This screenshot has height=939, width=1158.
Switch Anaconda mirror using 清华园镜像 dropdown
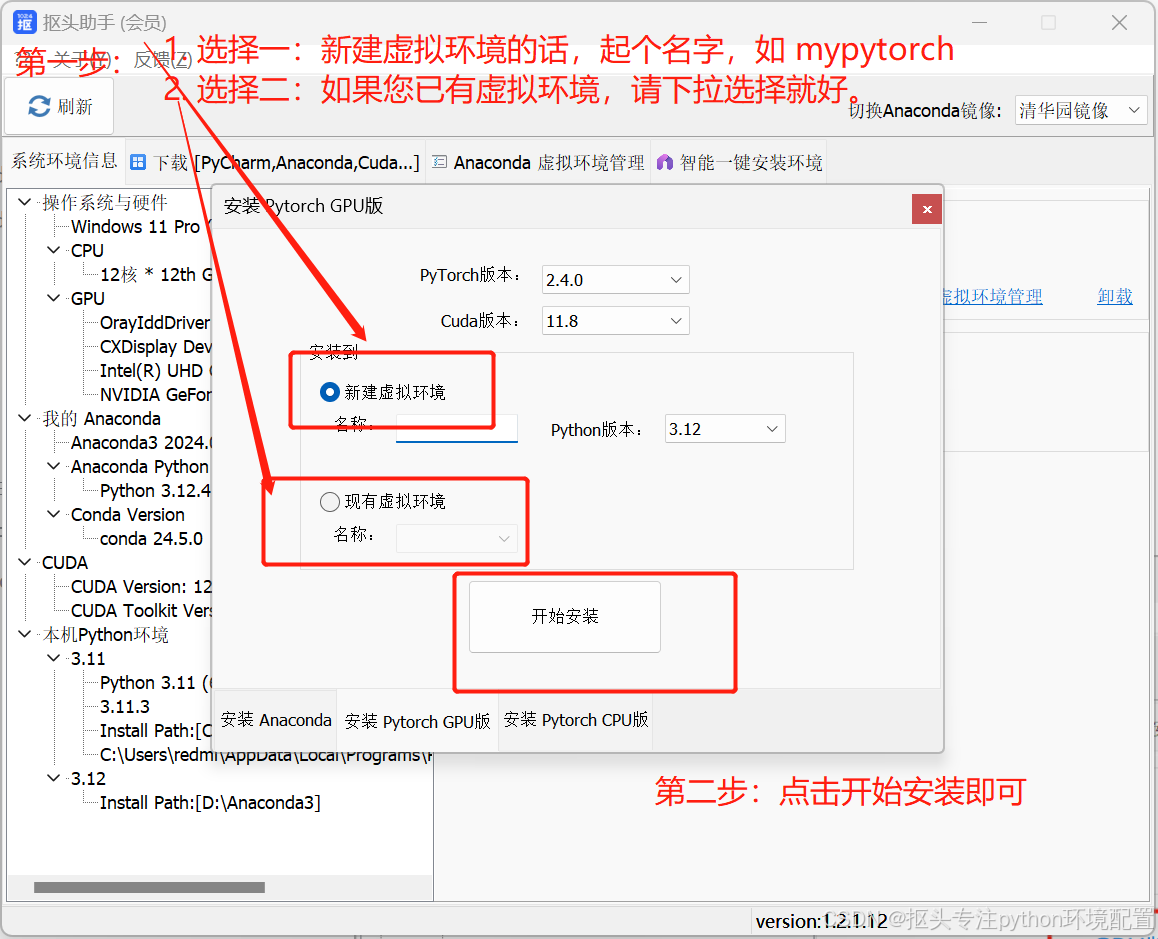point(1081,111)
